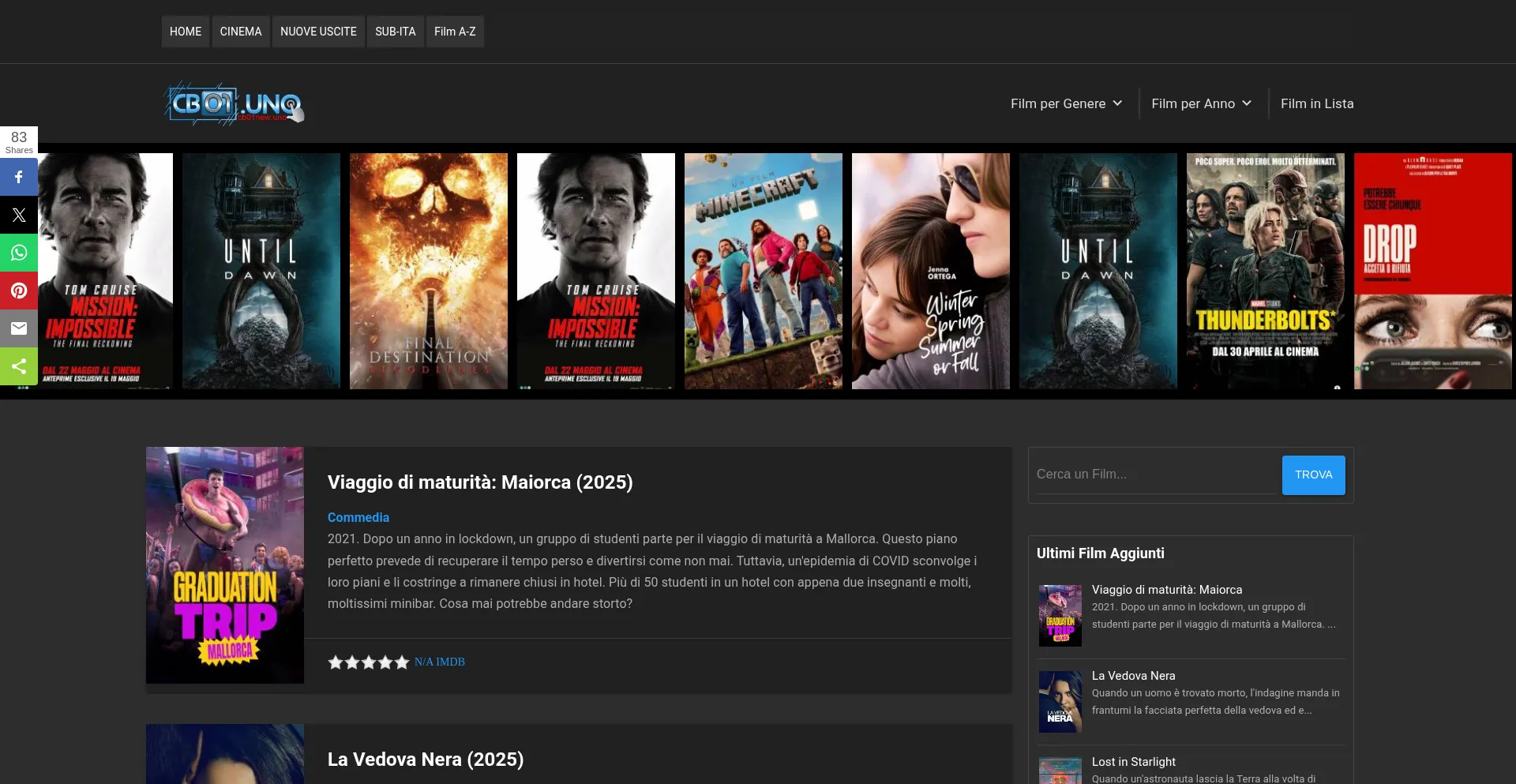This screenshot has width=1516, height=784.
Task: Open the Mission: Impossible poster beside the share bar
Action: pyautogui.click(x=106, y=271)
